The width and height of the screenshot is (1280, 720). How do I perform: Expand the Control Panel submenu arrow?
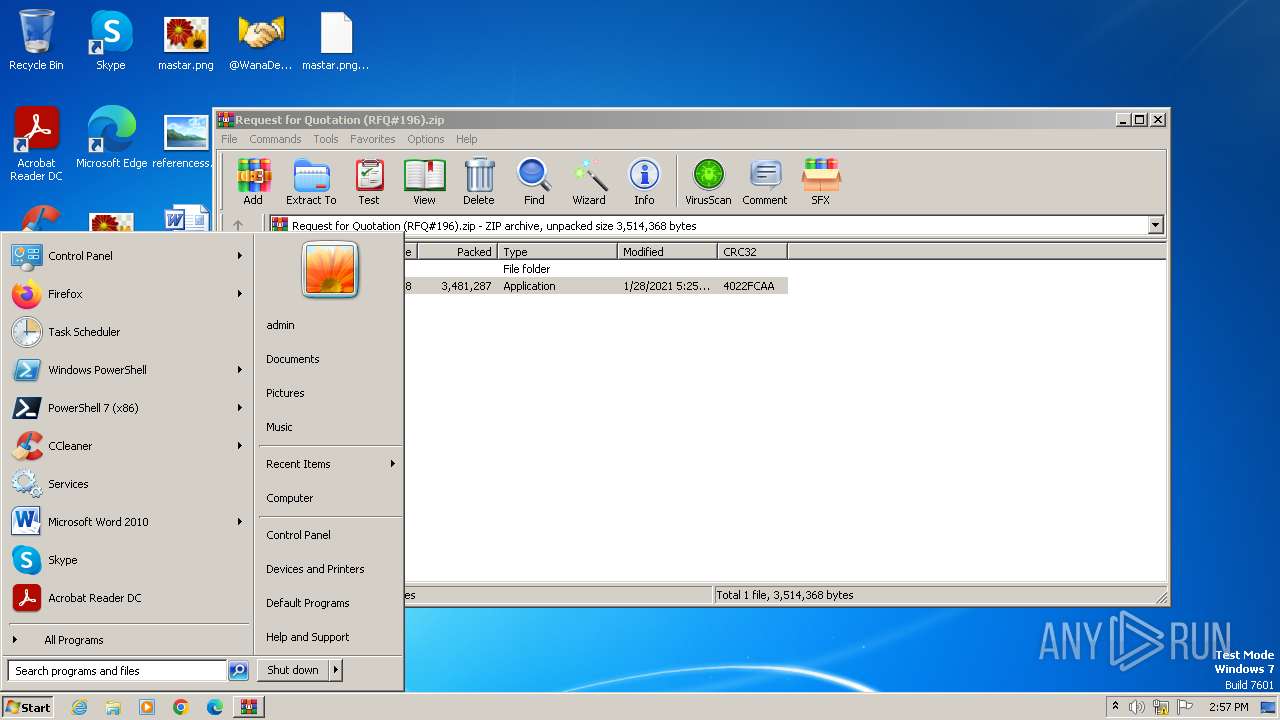(240, 256)
